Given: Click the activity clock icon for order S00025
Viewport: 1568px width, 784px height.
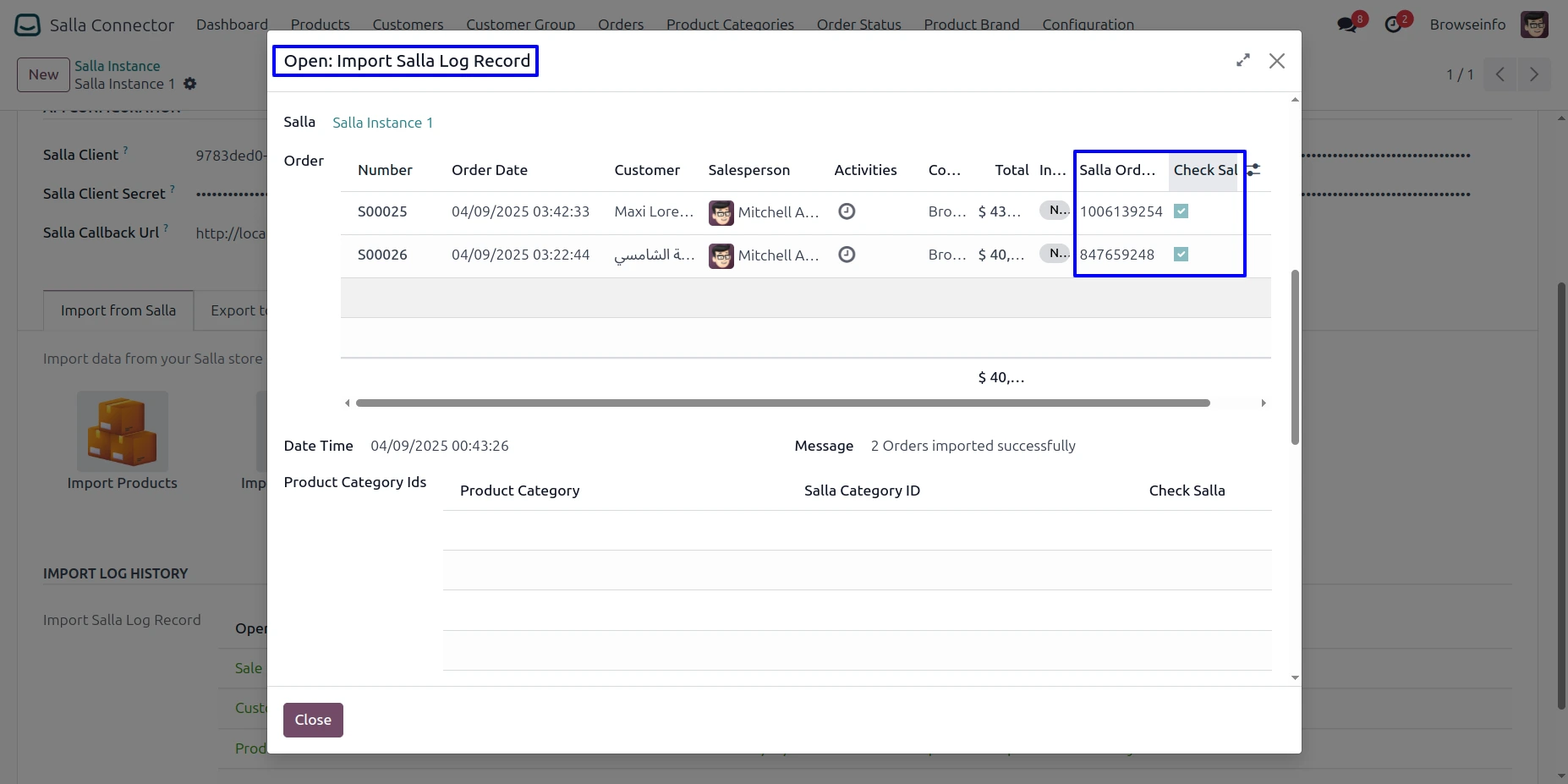Looking at the screenshot, I should 846,211.
